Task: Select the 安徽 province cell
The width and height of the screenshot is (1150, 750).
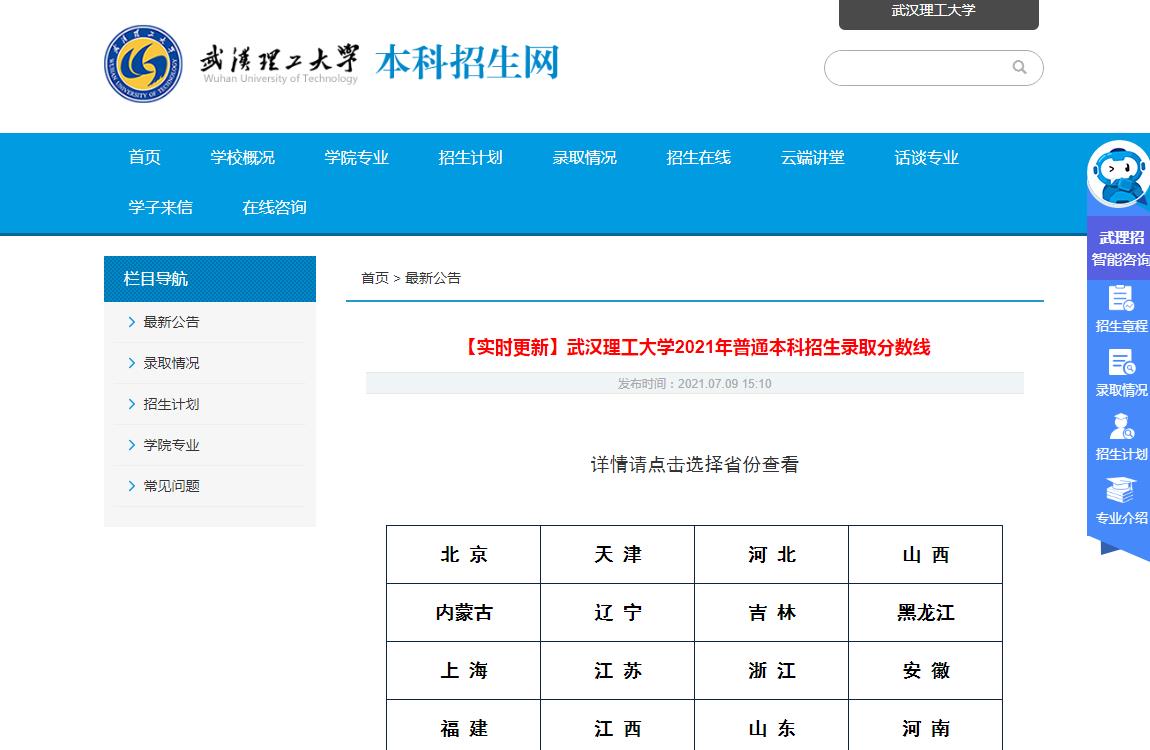Action: 926,671
